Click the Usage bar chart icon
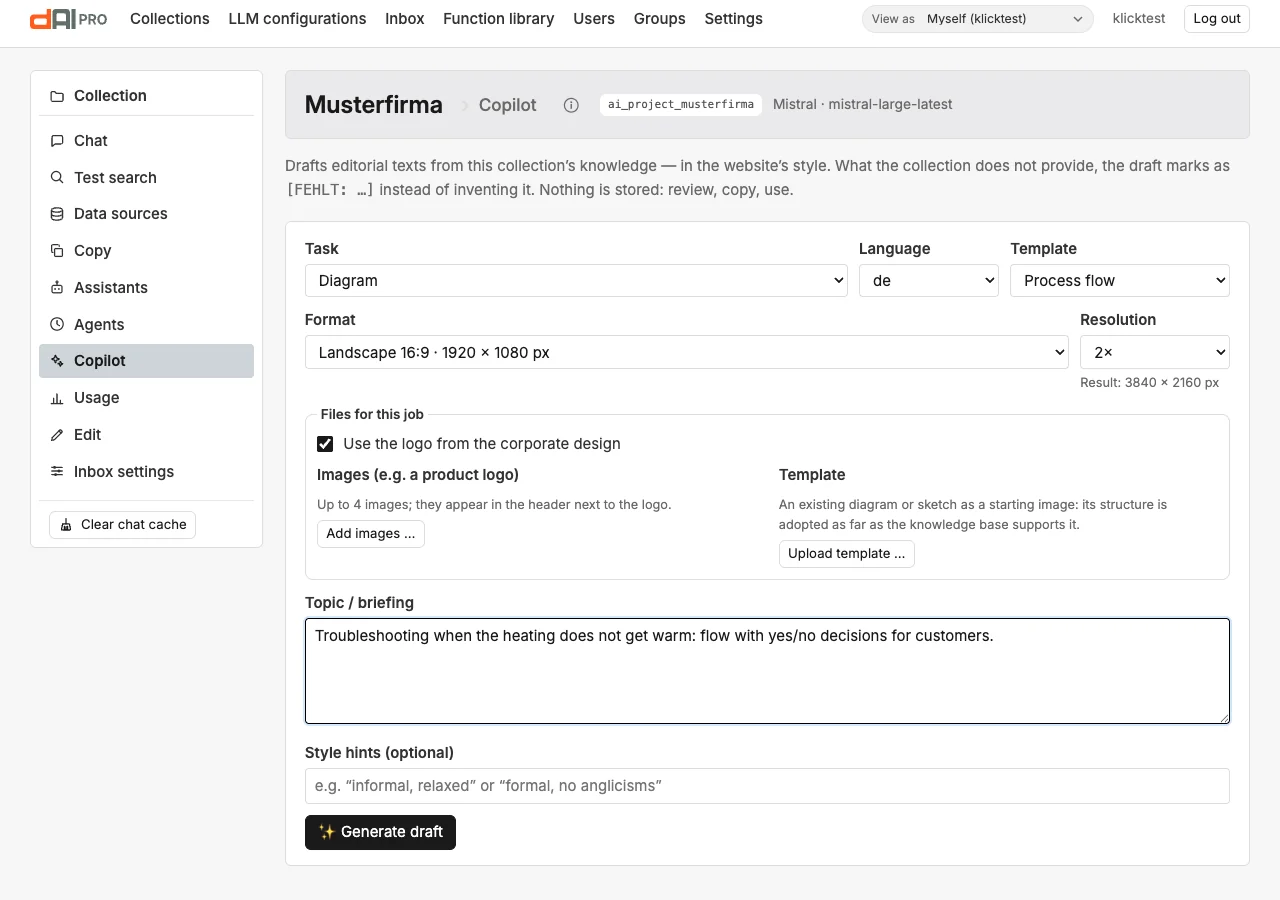Viewport: 1280px width, 900px height. pos(57,398)
